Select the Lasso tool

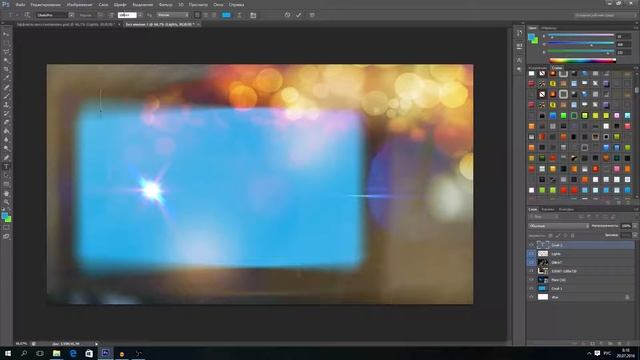click(6, 52)
